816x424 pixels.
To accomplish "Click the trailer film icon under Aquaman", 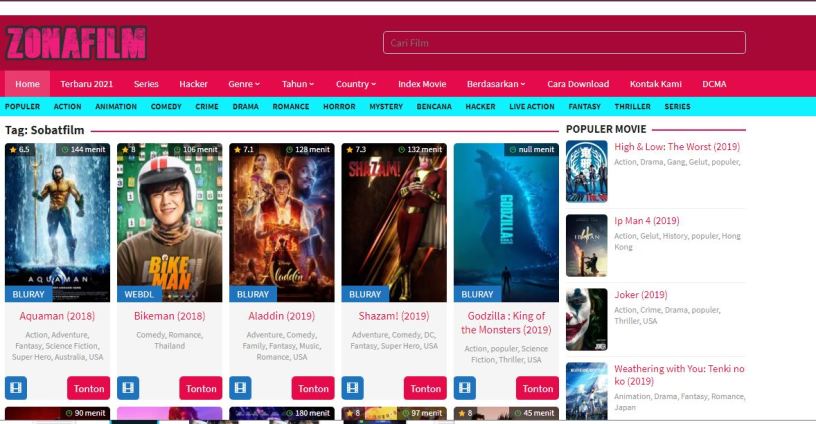I will pyautogui.click(x=16, y=388).
